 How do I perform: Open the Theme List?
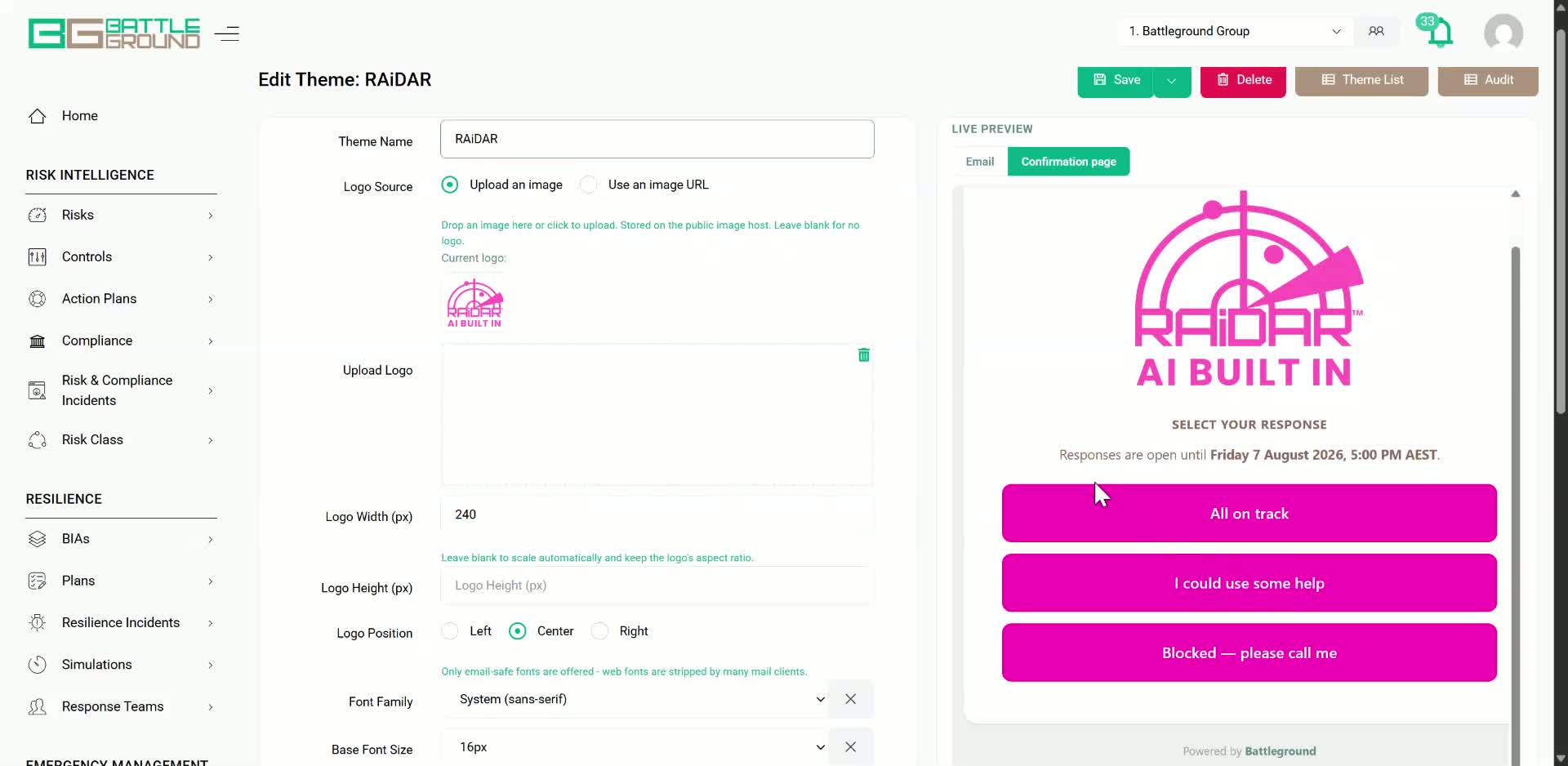(1362, 80)
